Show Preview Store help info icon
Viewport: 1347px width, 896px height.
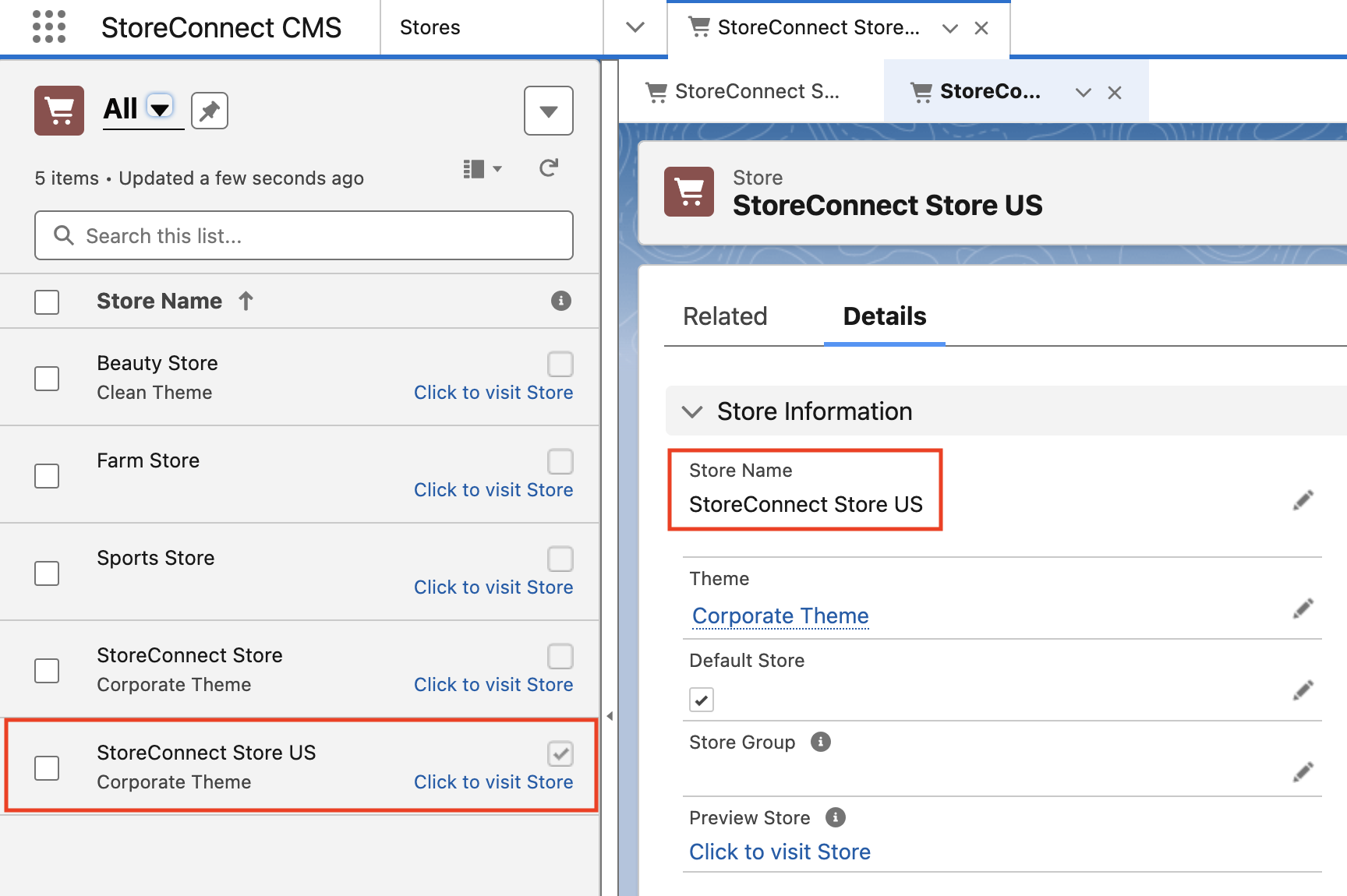coord(836,817)
